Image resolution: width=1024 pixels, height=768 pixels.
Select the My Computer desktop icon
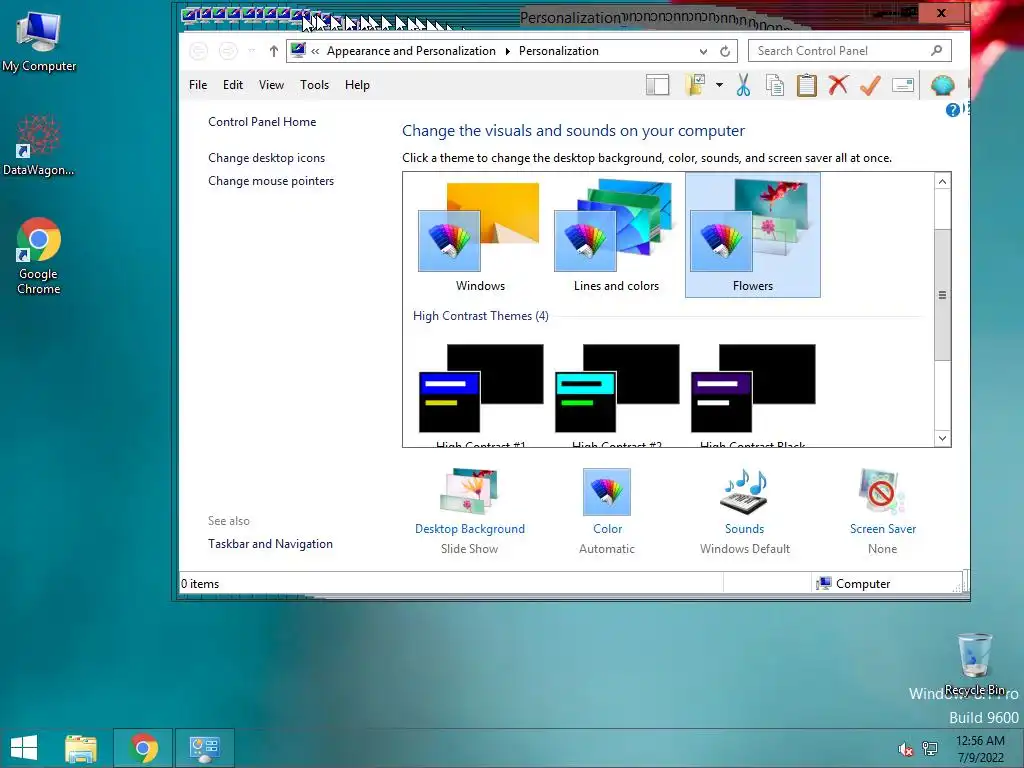(39, 40)
